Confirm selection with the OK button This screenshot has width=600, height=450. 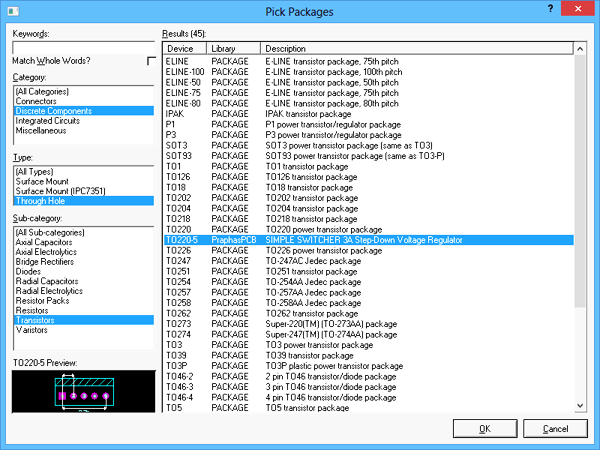coord(484,428)
